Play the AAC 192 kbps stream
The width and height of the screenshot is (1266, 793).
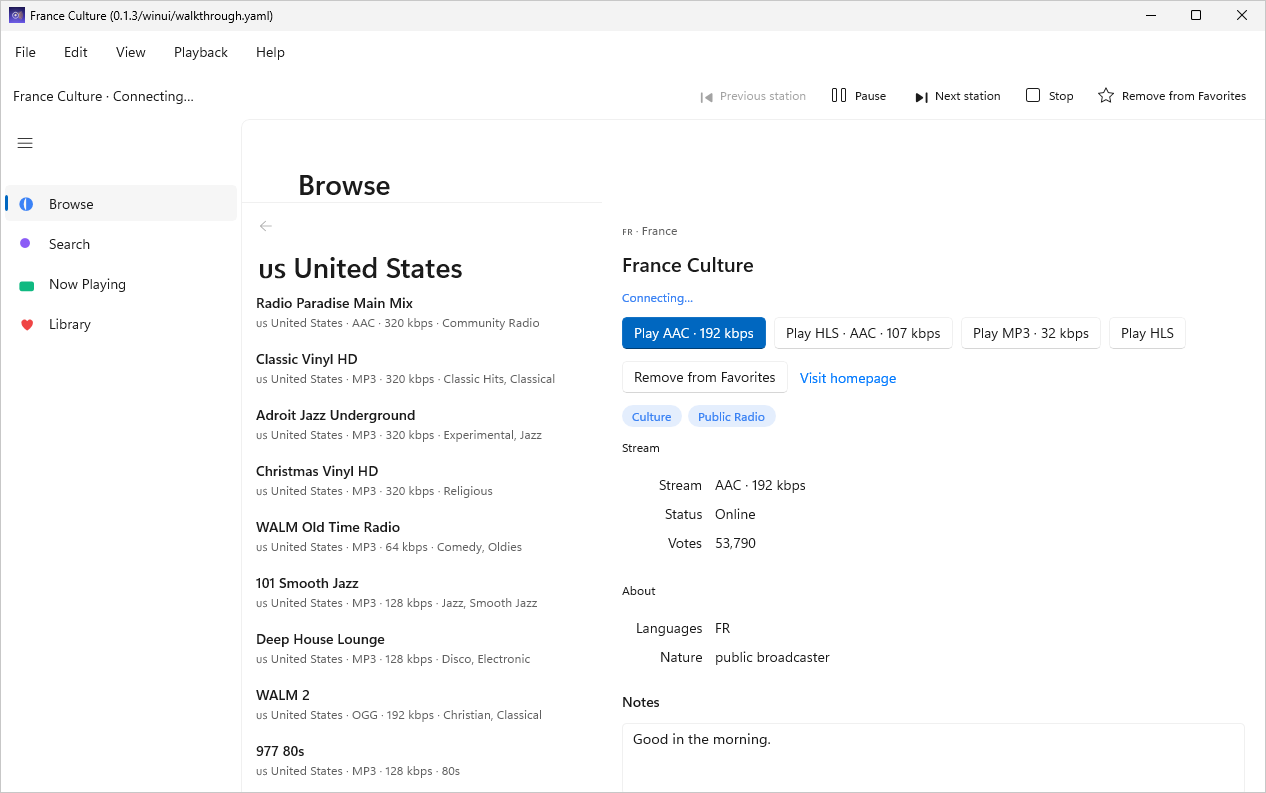694,333
